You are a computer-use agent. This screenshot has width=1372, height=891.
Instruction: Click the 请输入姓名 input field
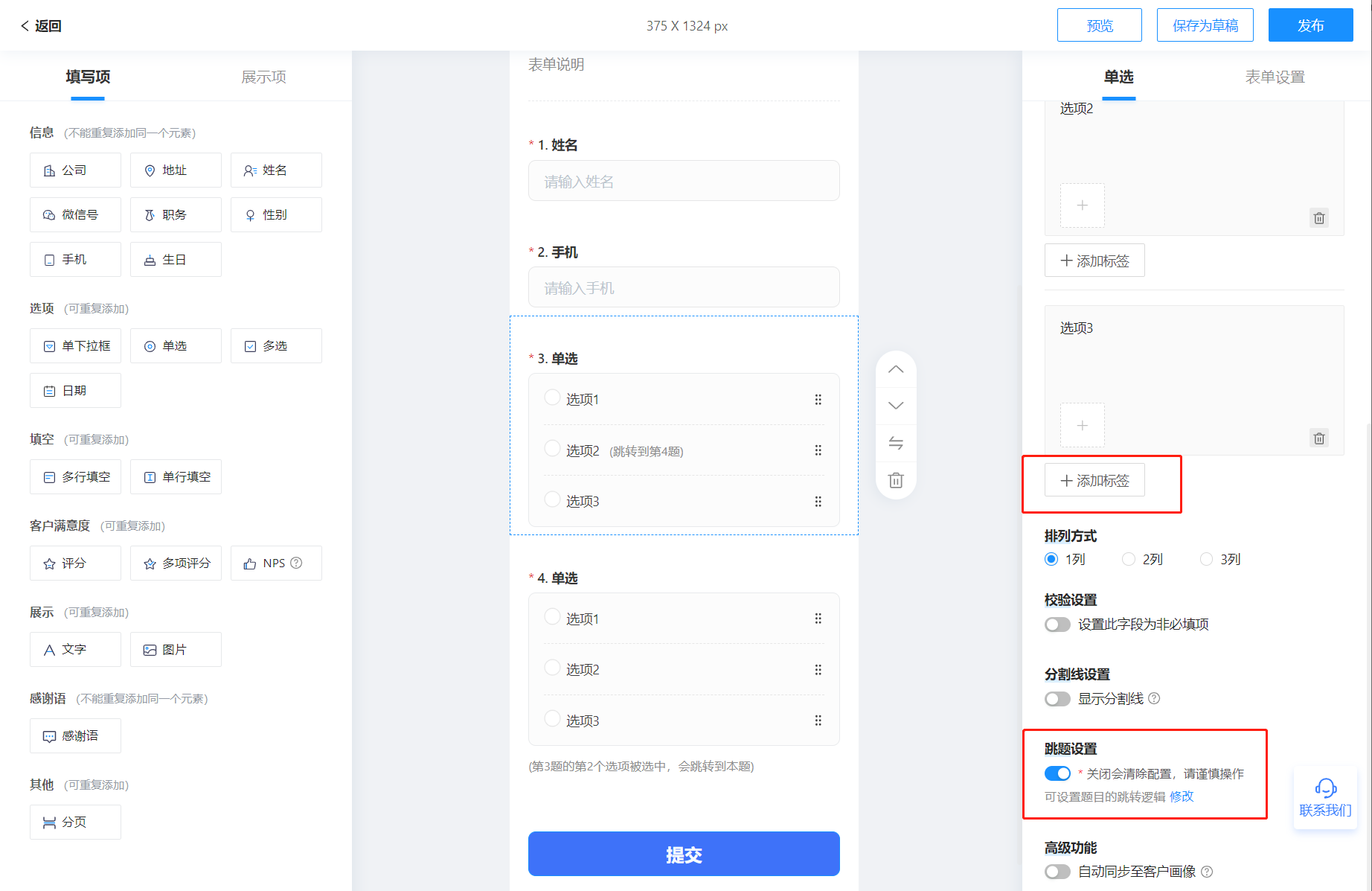tap(684, 181)
